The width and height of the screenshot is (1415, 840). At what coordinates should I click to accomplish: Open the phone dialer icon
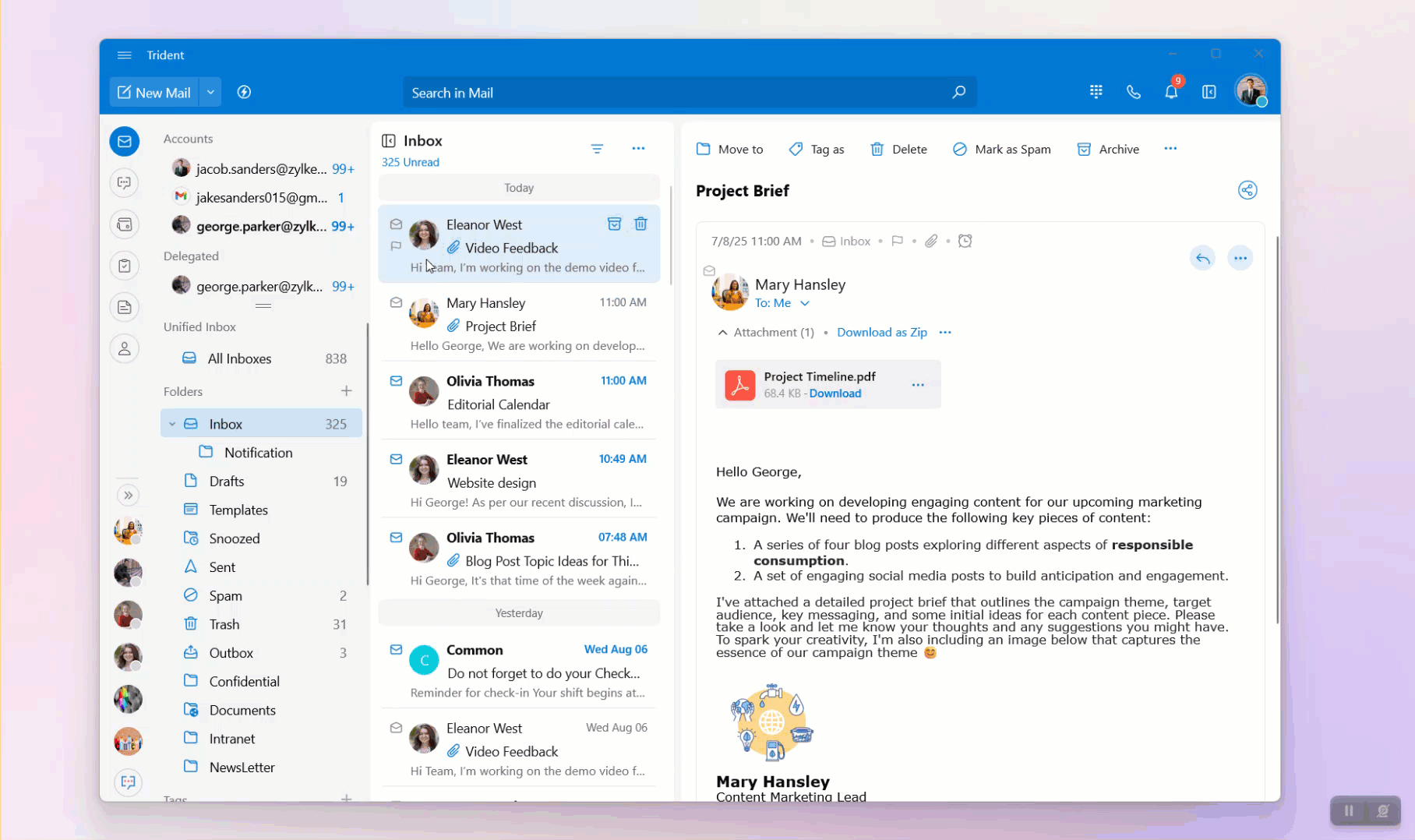pyautogui.click(x=1133, y=92)
